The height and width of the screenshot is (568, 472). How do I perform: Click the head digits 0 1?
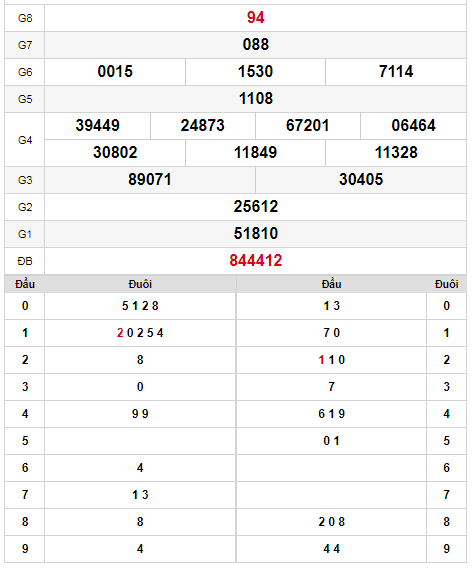click(x=331, y=441)
